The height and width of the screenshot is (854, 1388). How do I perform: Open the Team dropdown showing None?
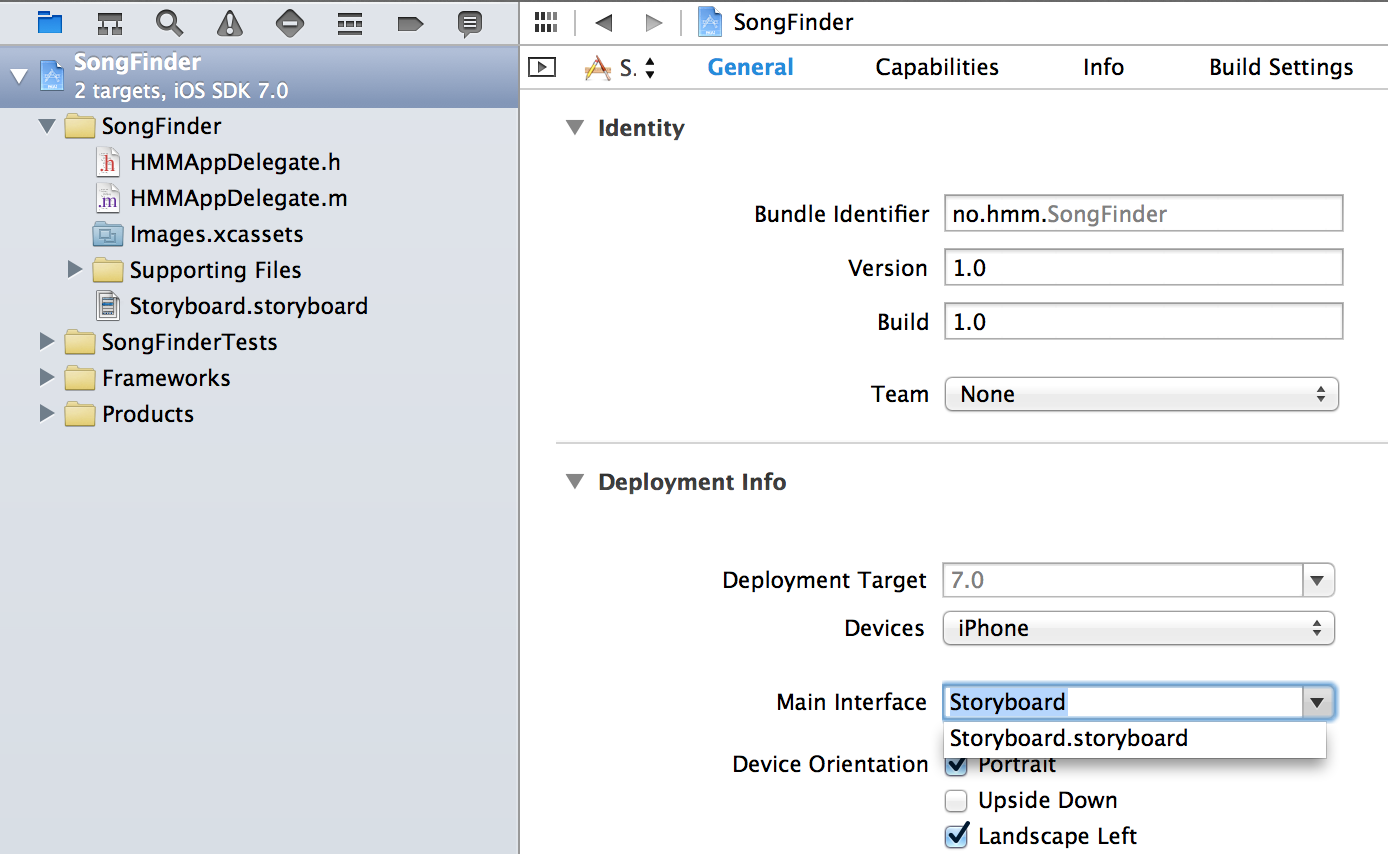click(1141, 394)
